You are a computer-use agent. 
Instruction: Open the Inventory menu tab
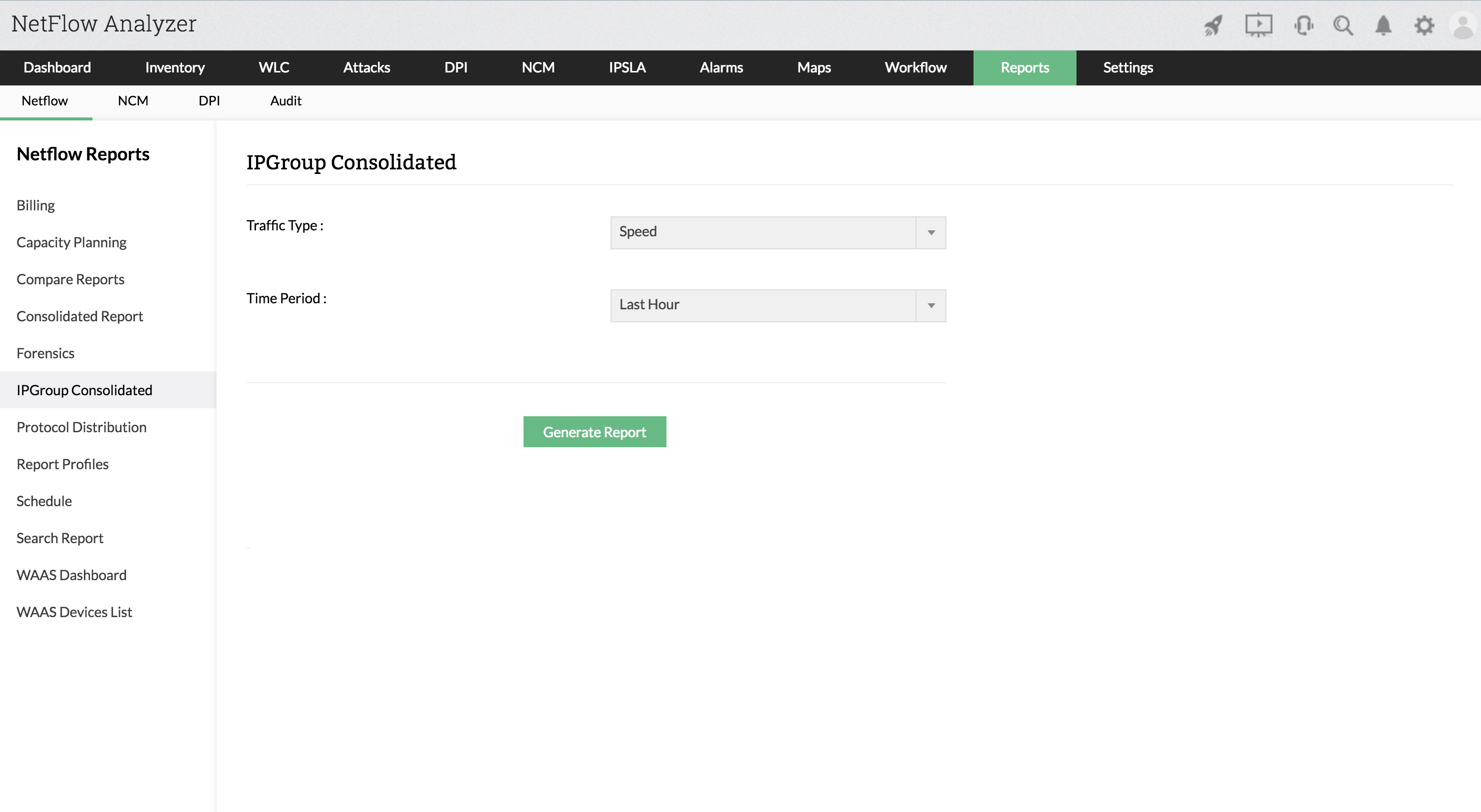pos(175,68)
